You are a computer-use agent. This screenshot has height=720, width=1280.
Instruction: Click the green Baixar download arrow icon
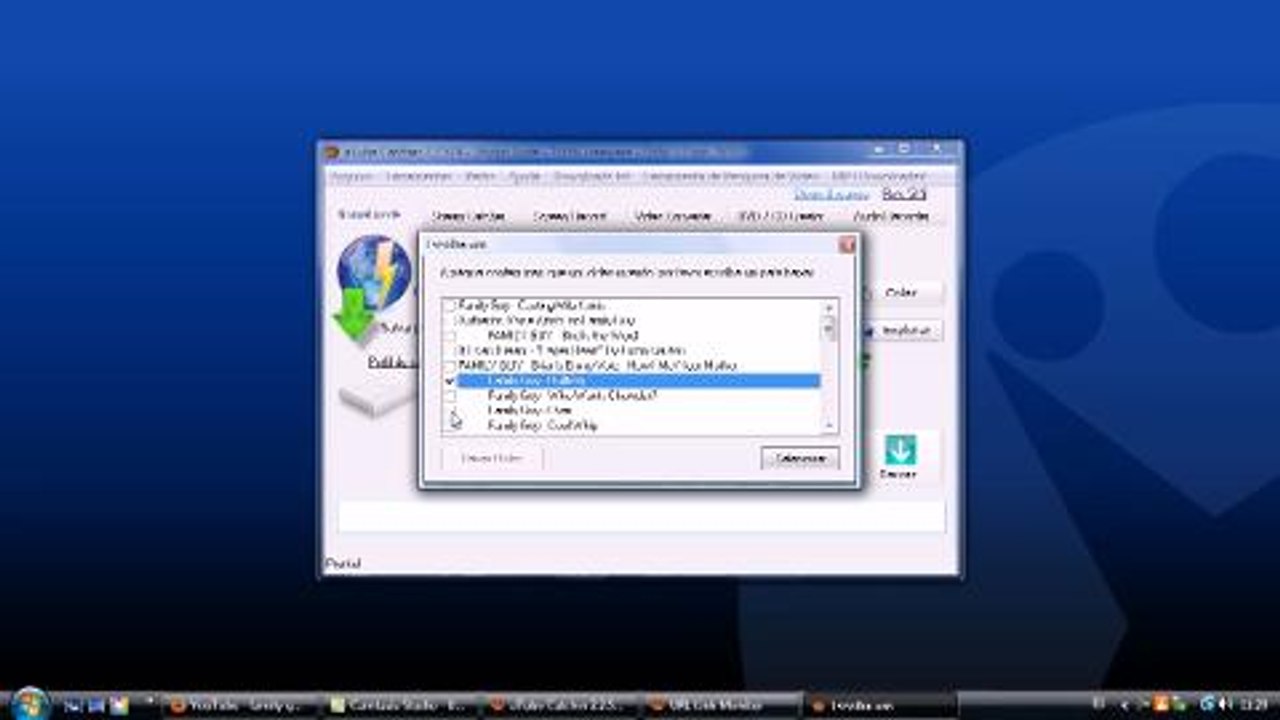[900, 451]
